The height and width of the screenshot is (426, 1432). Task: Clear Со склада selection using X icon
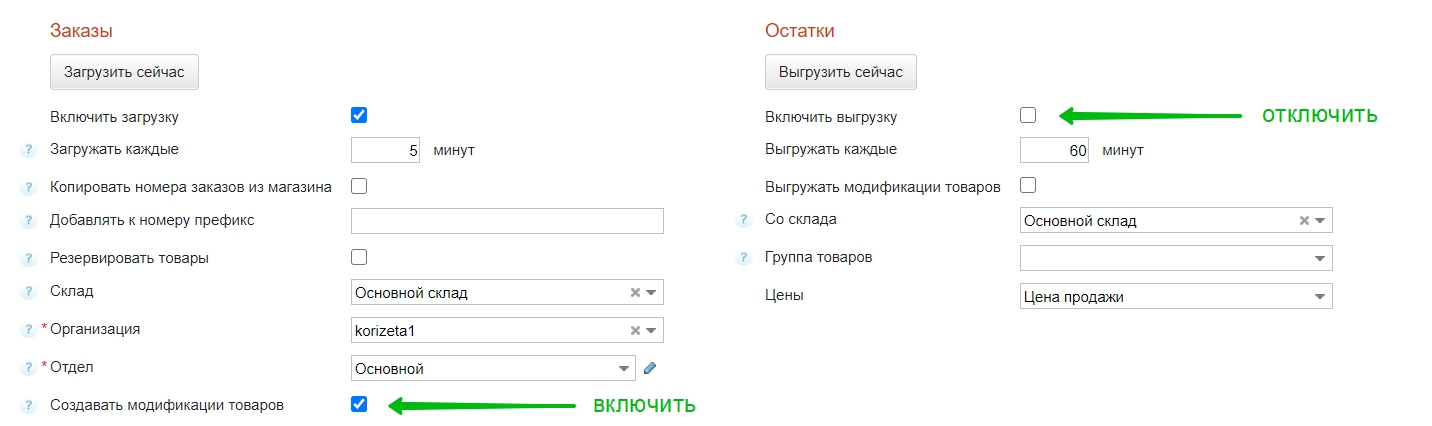1304,221
